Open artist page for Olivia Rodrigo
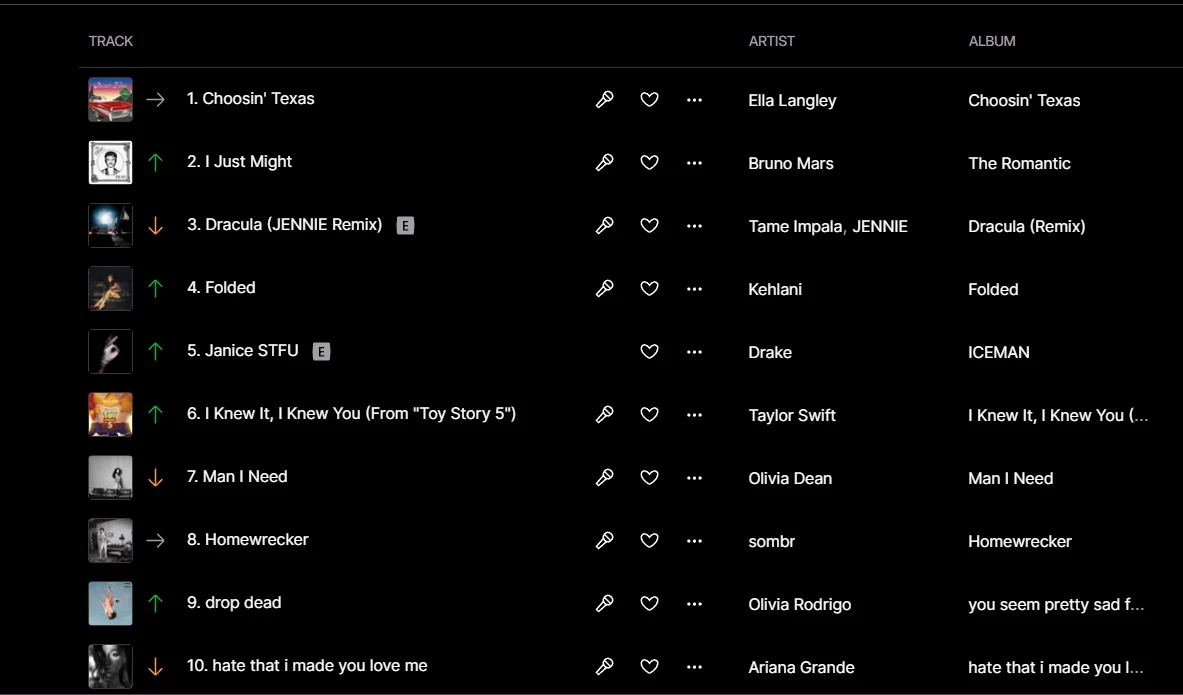Viewport: 1183px width, 695px height. pos(800,604)
